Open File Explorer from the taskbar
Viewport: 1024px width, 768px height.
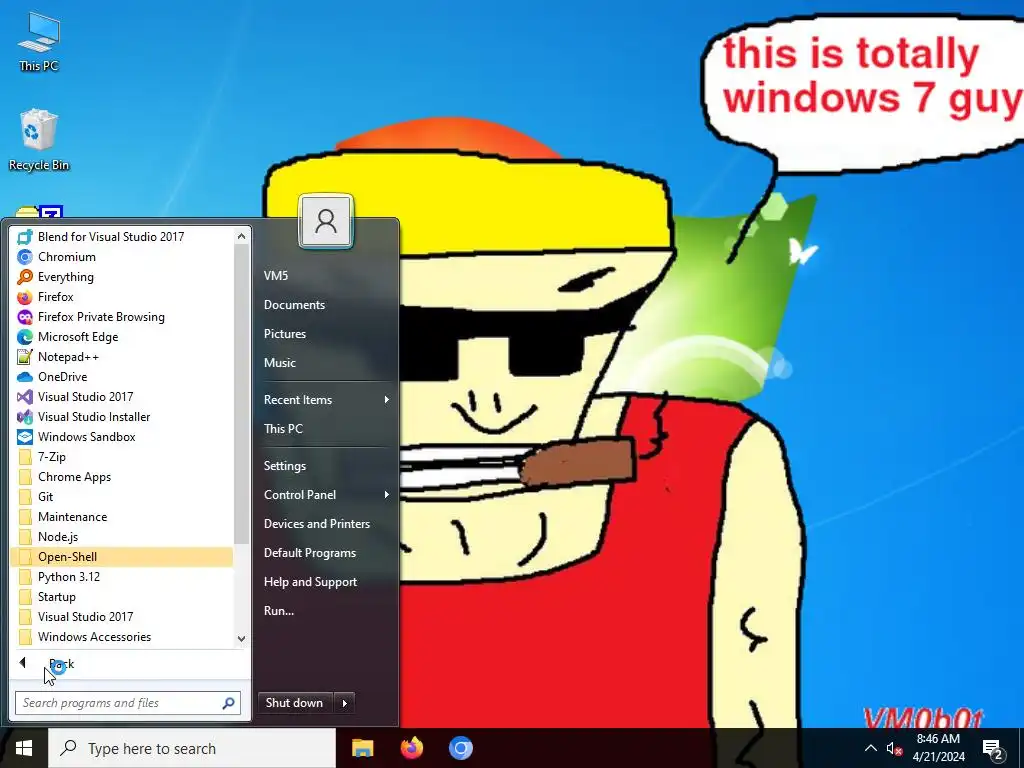point(362,748)
